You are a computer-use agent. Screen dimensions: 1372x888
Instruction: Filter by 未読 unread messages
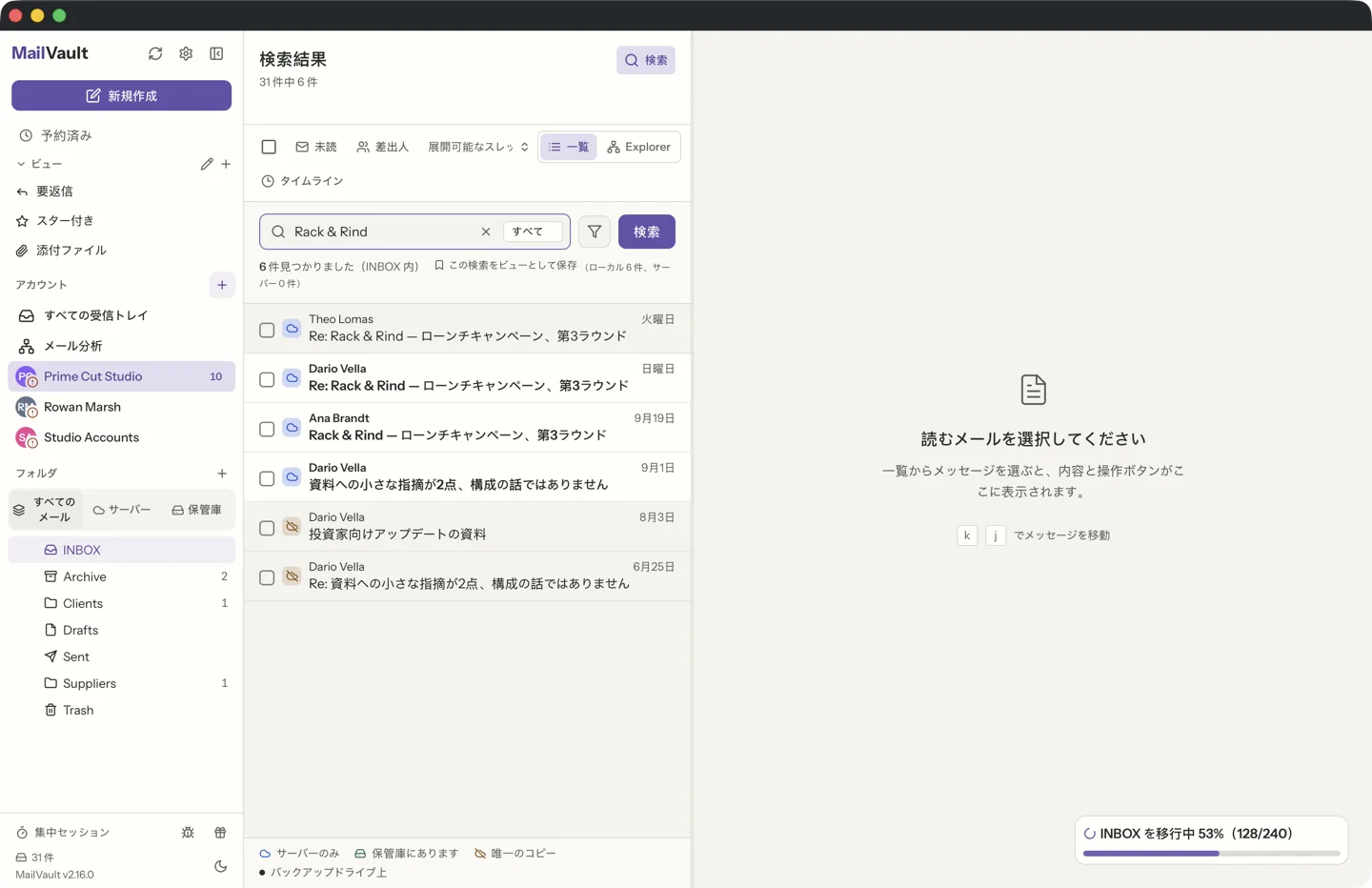[316, 147]
